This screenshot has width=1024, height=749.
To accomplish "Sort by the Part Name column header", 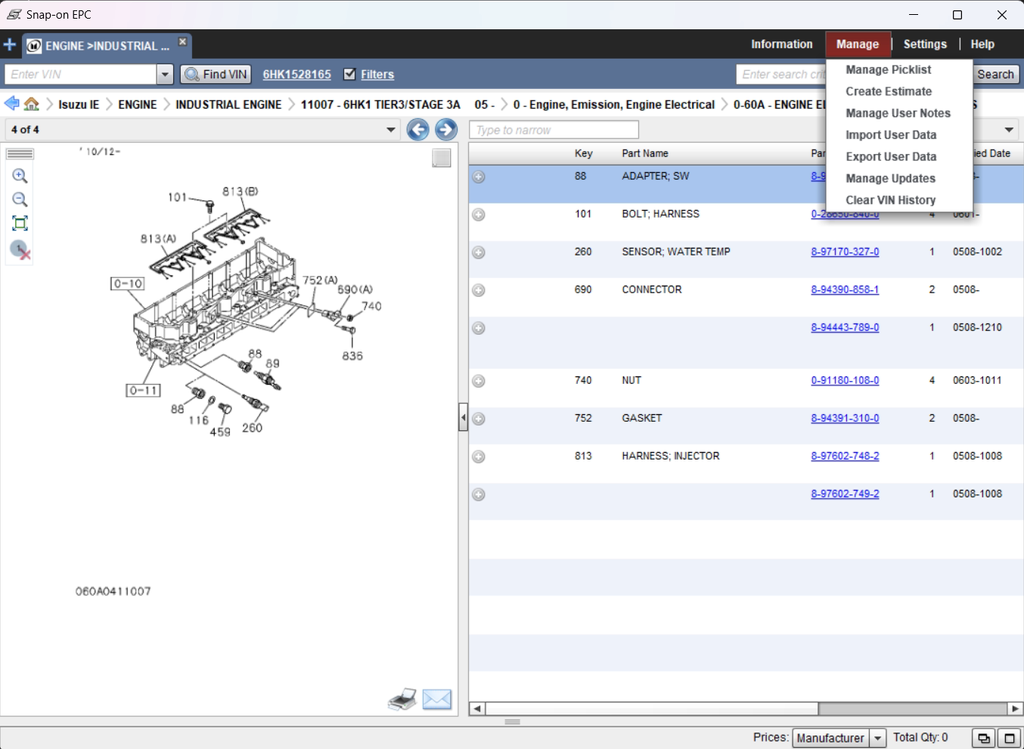I will (645, 153).
